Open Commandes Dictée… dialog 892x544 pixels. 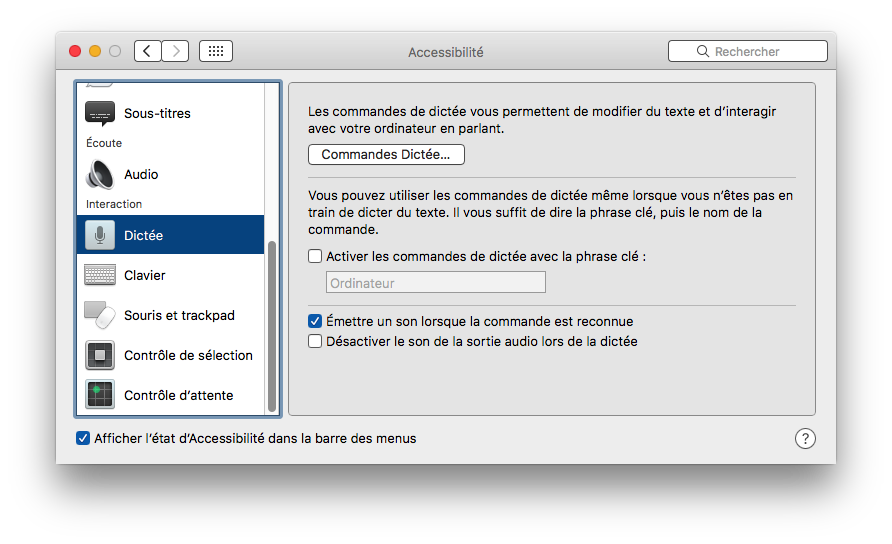pyautogui.click(x=386, y=155)
